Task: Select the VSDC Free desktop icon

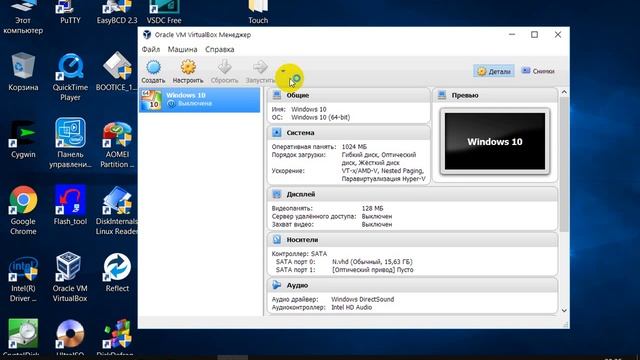Action: click(x=164, y=12)
